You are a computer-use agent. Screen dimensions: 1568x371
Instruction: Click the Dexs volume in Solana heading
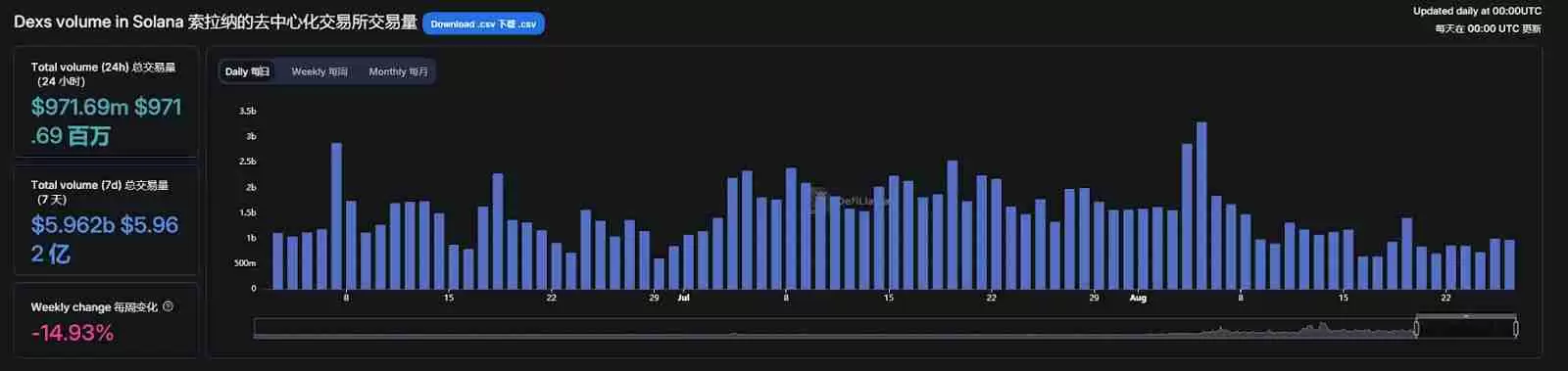tap(215, 22)
